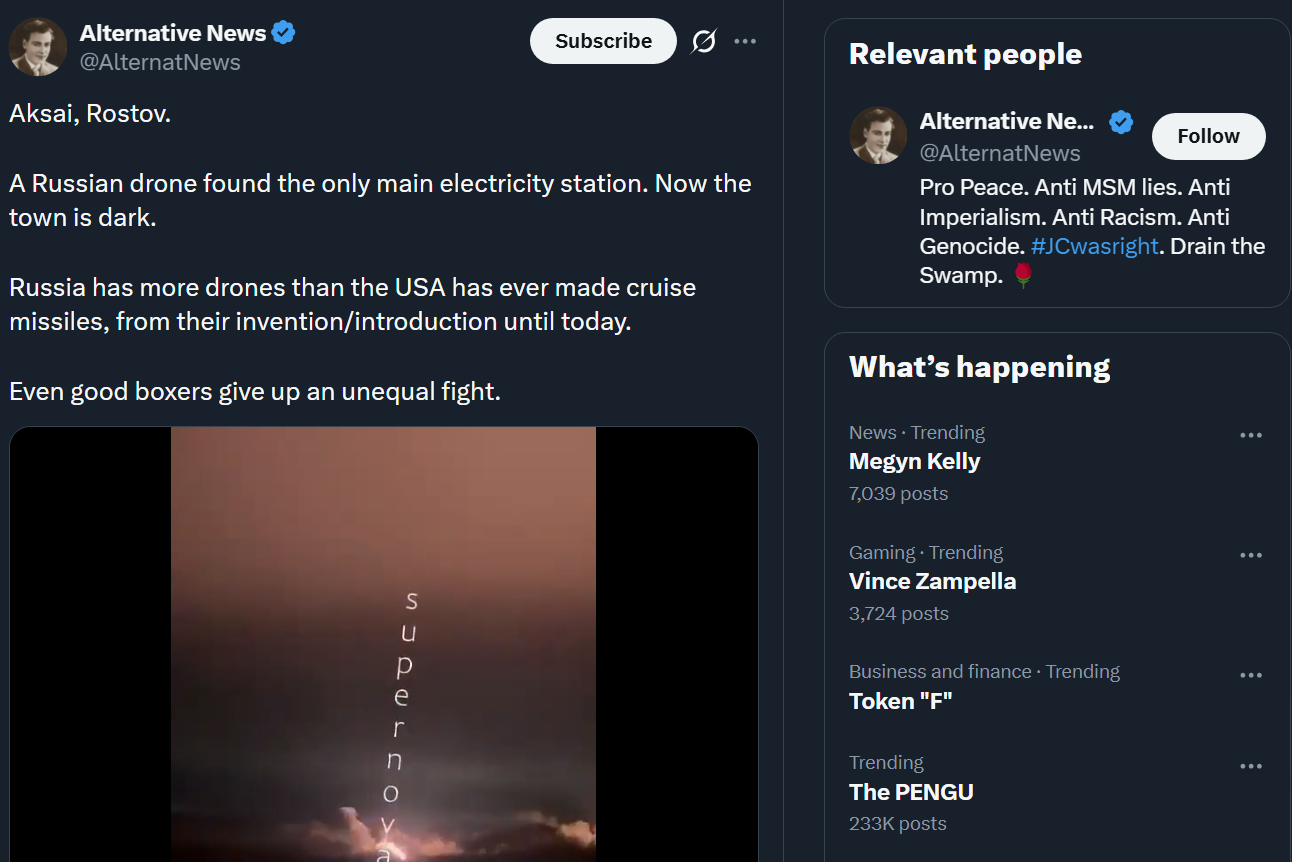Open more options for Vince Zampella trend

(1251, 556)
